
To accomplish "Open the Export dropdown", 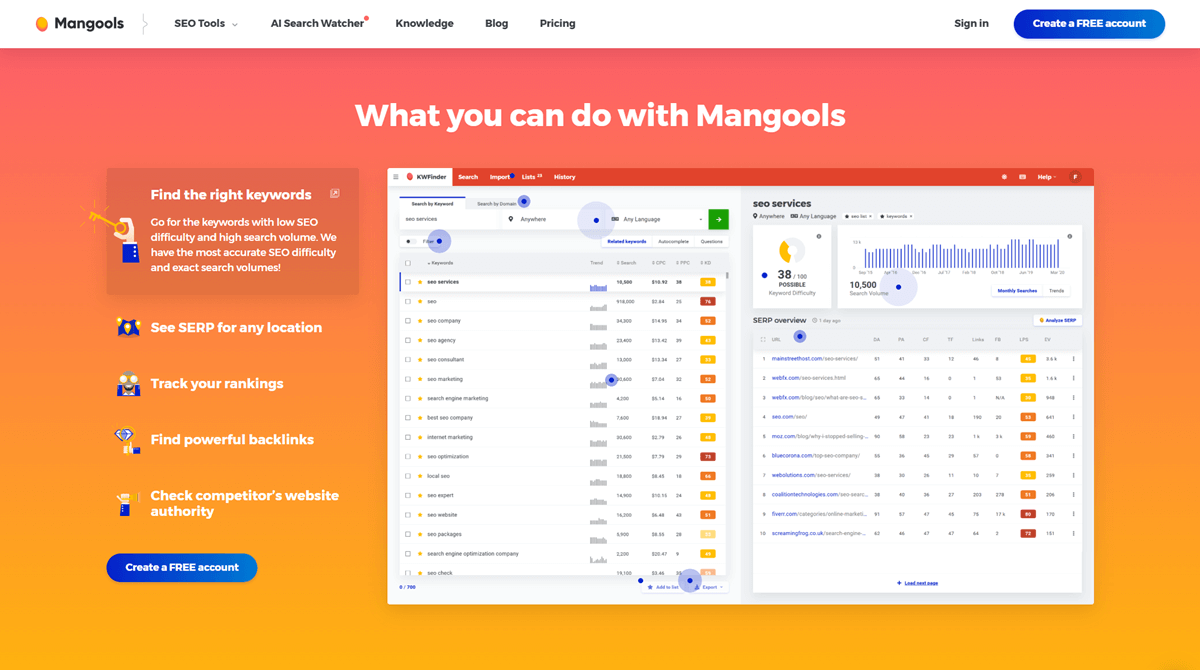I will [x=710, y=587].
